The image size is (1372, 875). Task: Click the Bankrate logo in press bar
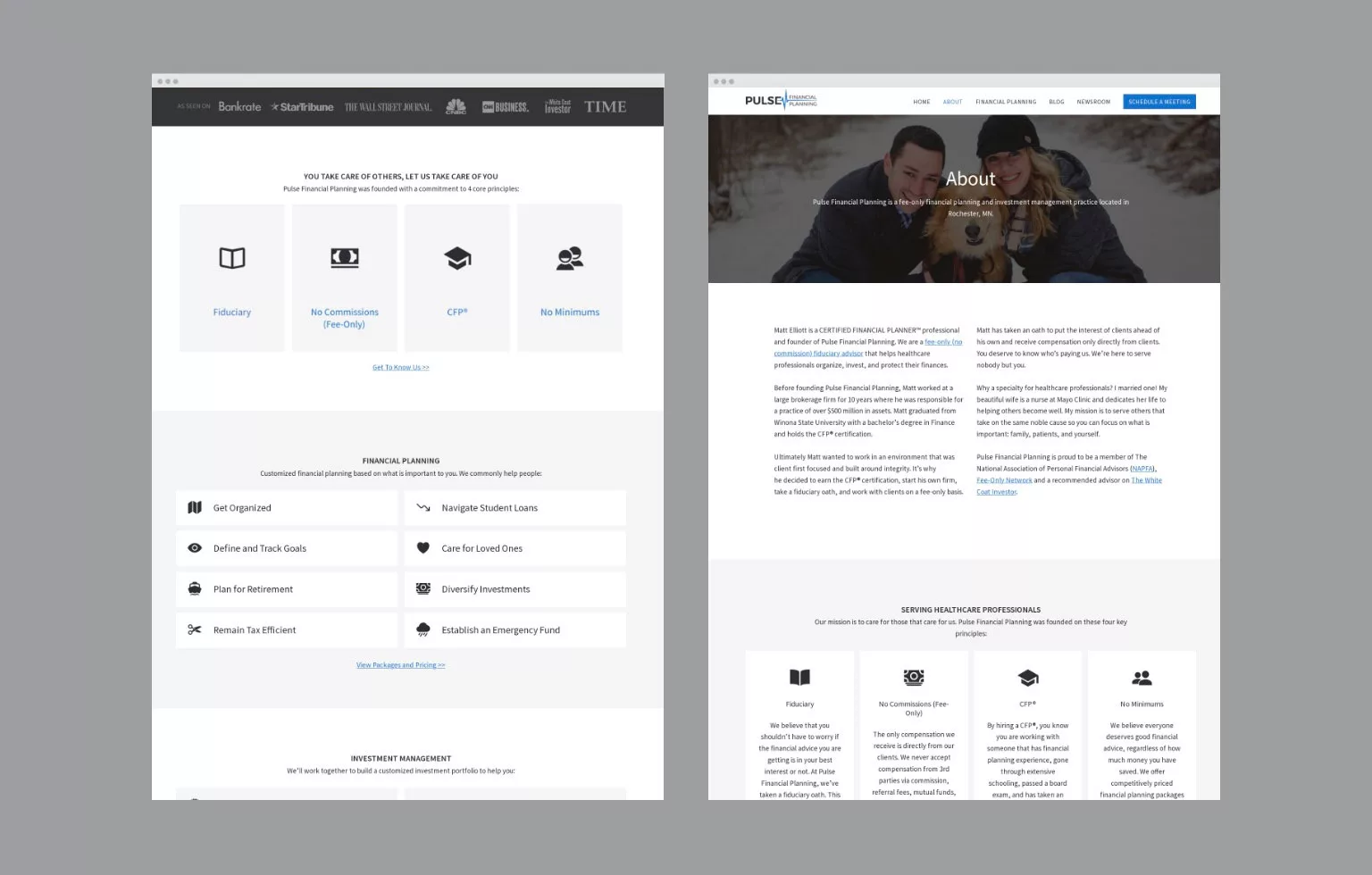(239, 107)
